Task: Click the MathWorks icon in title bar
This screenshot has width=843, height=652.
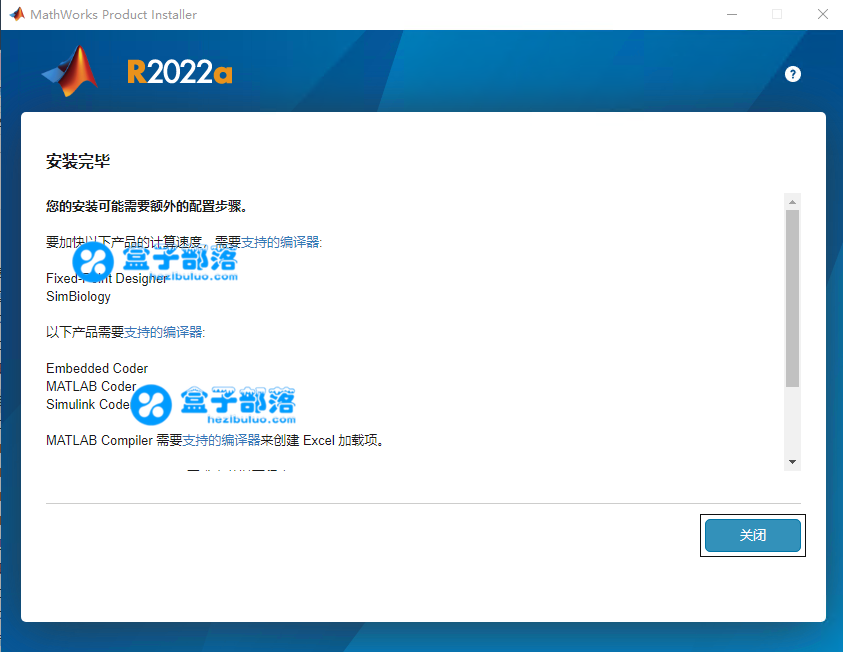Action: coord(17,14)
